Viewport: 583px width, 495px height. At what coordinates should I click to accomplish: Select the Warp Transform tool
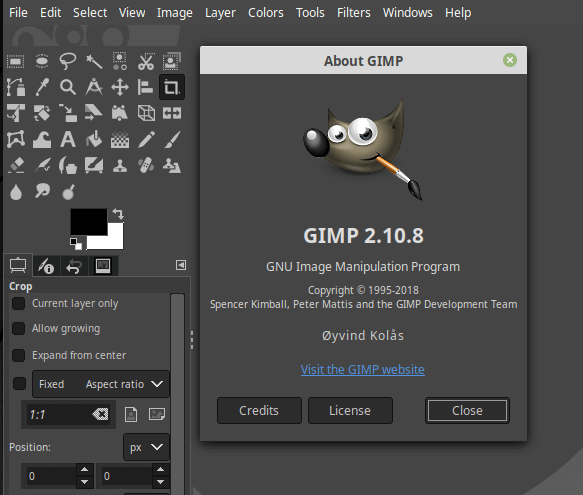coord(42,139)
